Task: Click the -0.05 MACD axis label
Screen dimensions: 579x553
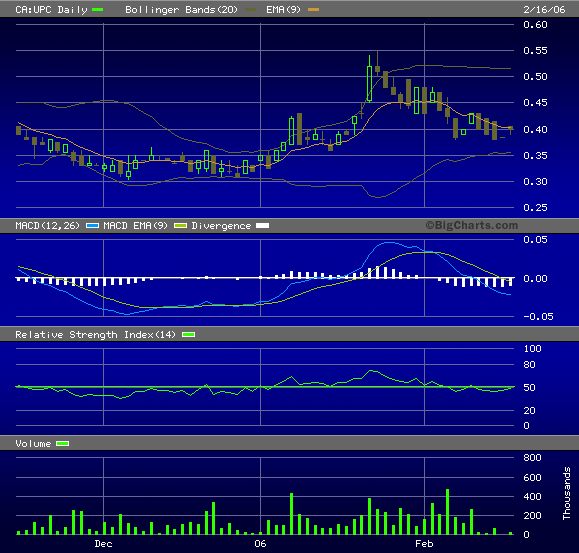Action: point(538,316)
